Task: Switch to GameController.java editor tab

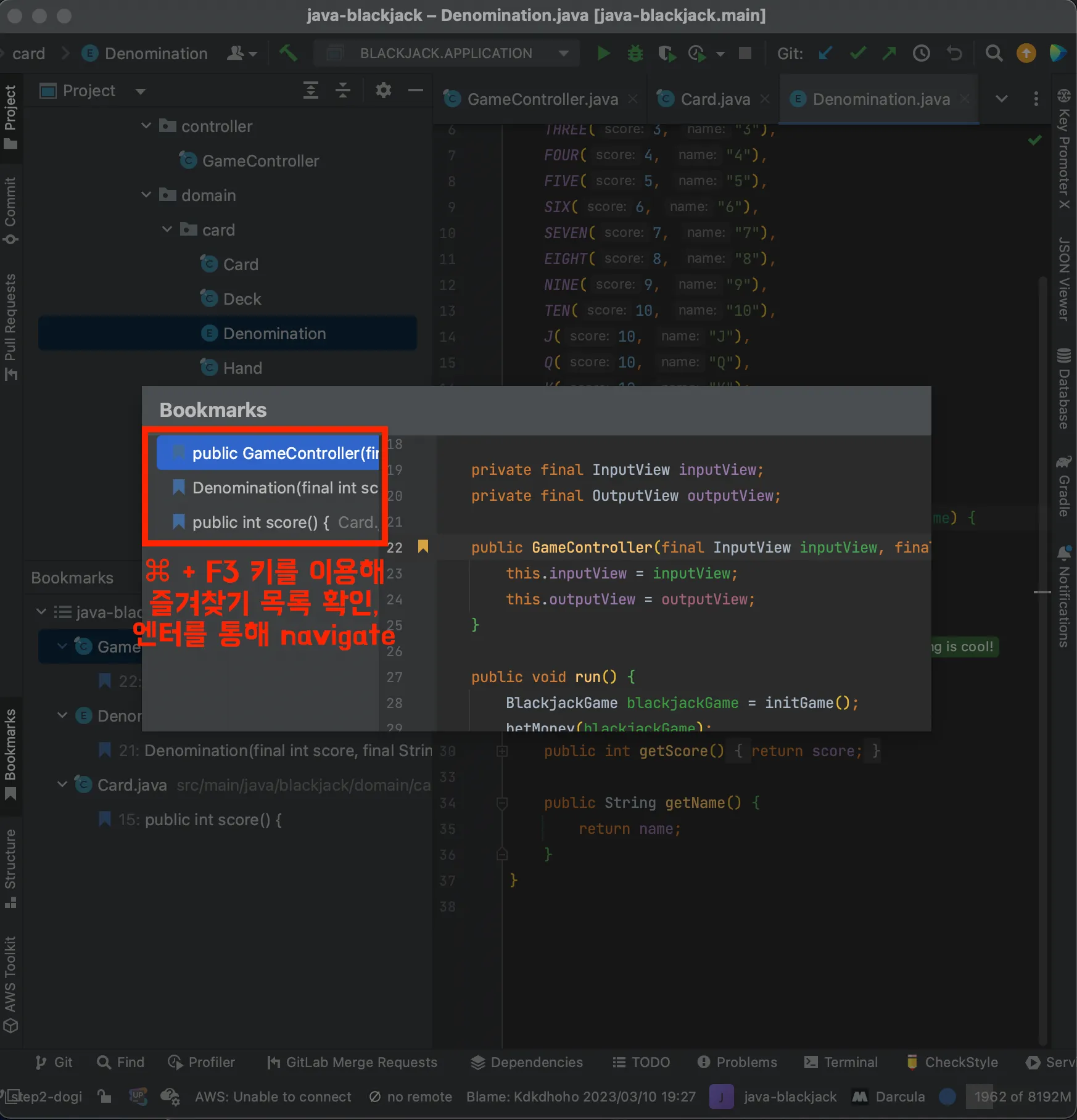Action: pos(542,99)
